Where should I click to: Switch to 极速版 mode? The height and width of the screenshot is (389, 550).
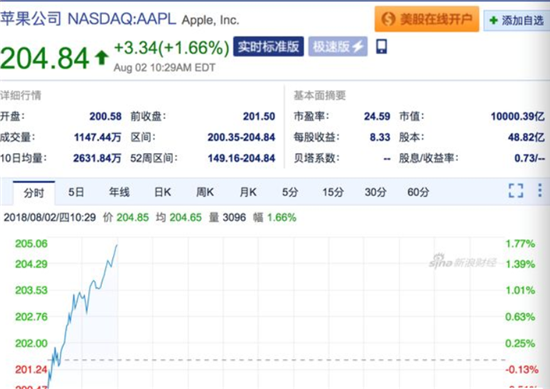pos(338,46)
